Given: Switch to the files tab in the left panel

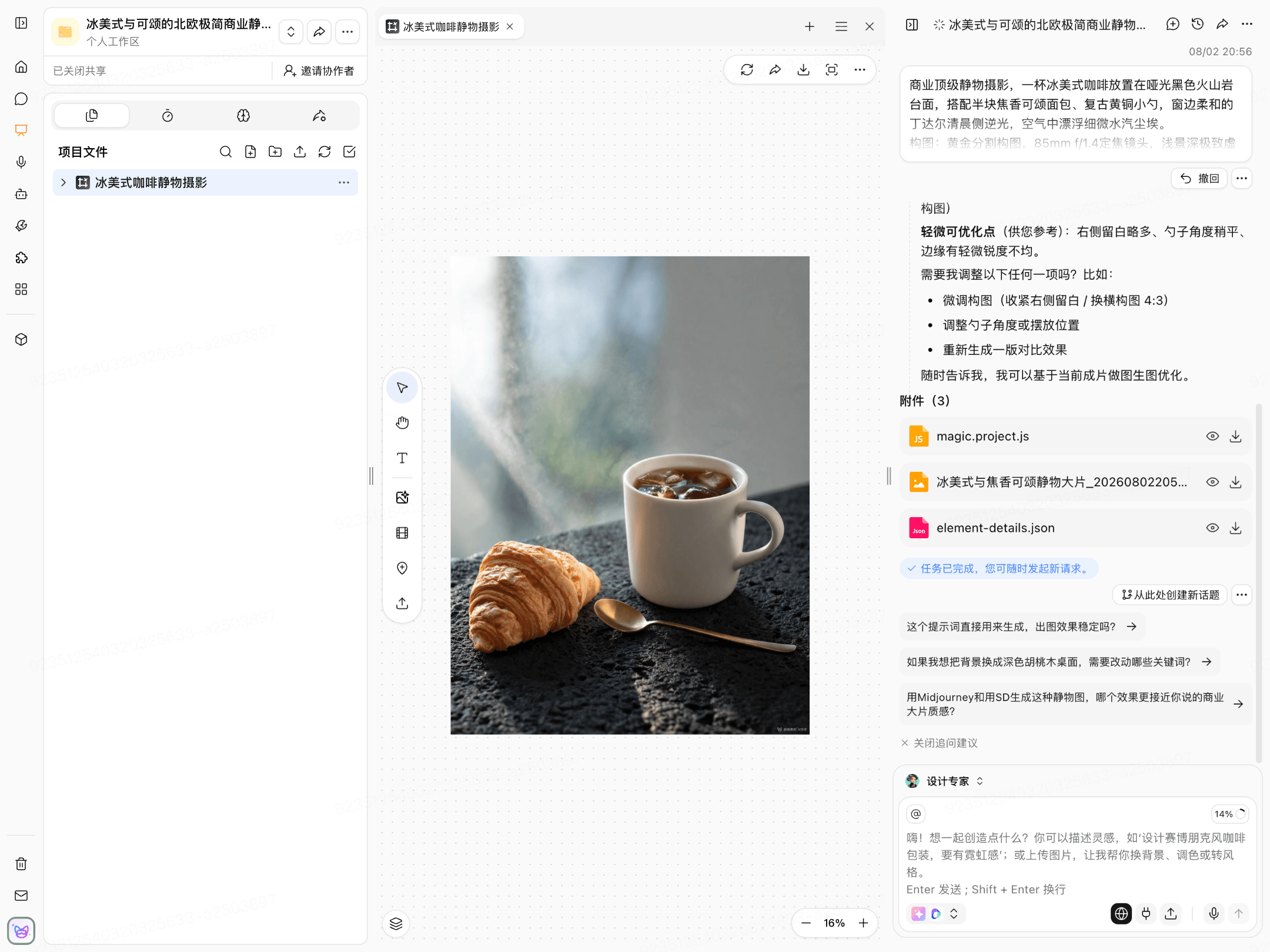Looking at the screenshot, I should [92, 116].
